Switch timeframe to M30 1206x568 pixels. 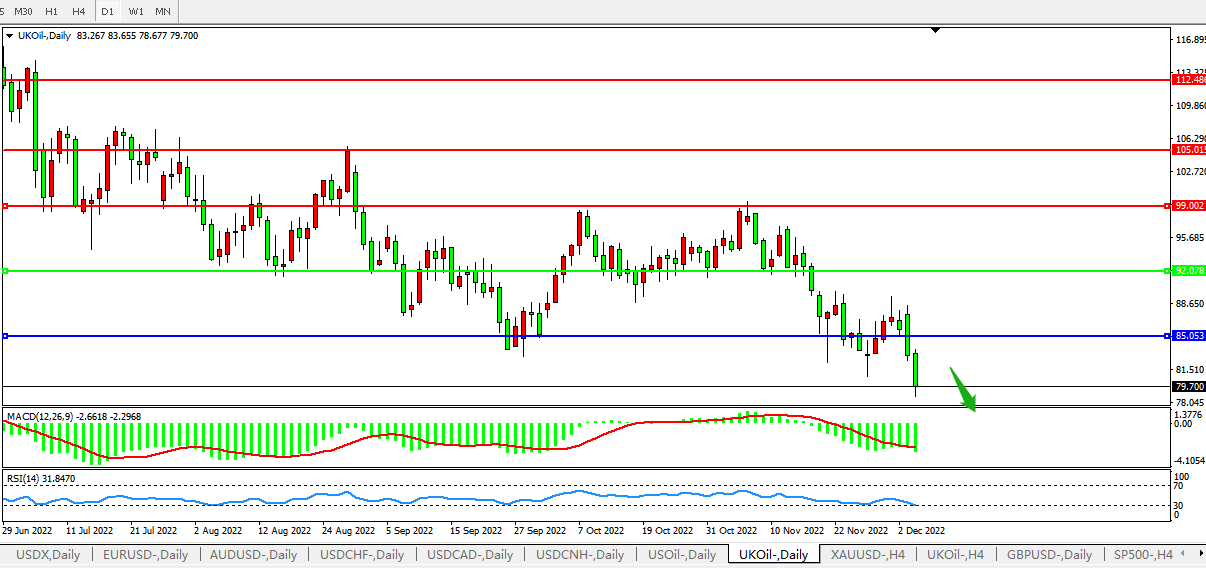(23, 11)
